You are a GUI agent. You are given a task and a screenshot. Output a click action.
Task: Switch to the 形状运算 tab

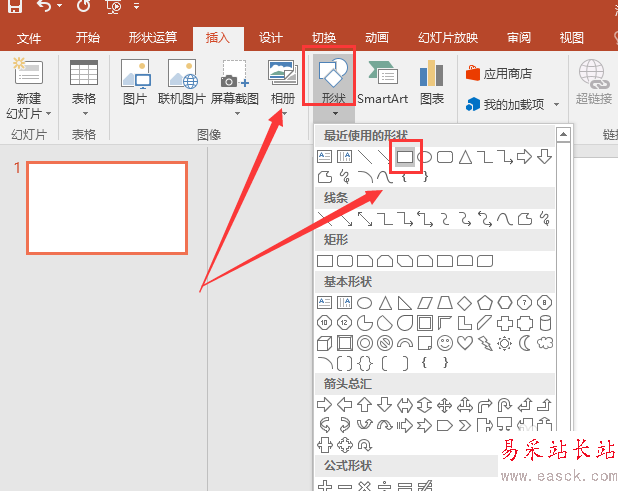[153, 38]
